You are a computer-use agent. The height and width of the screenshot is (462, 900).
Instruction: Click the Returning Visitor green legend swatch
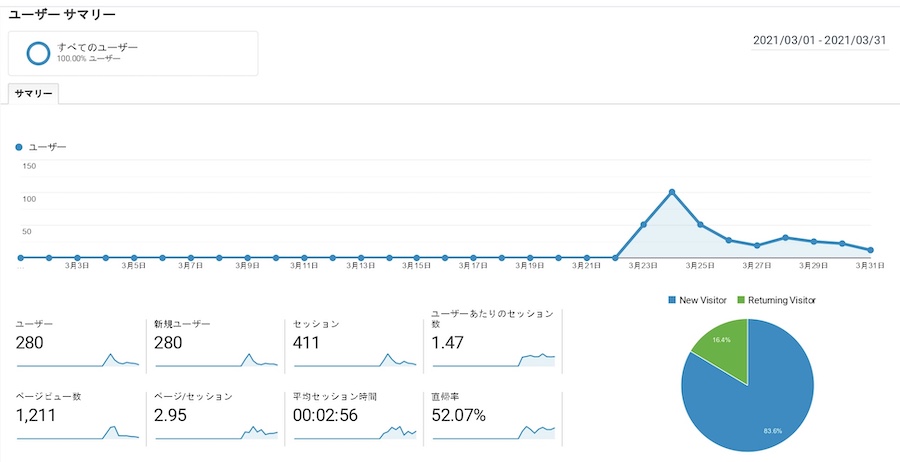point(741,300)
